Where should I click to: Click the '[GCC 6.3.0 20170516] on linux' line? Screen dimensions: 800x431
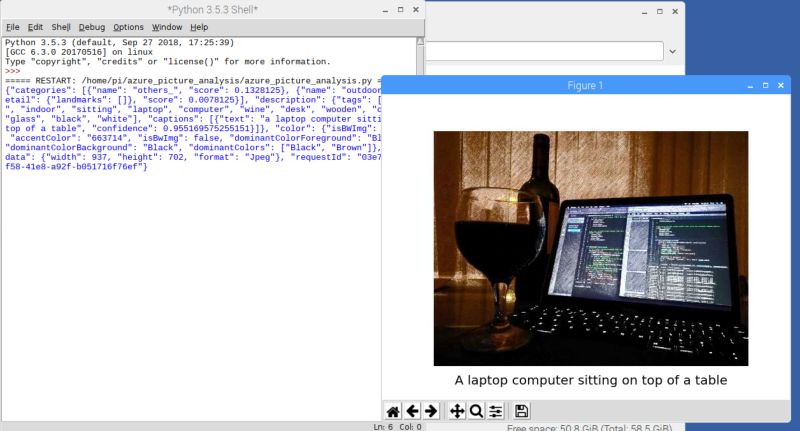tap(79, 52)
